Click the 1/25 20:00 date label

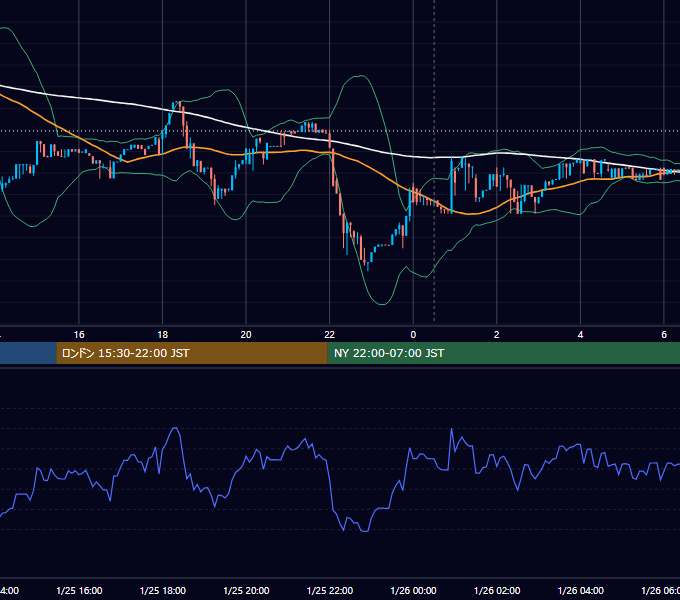coord(246,590)
